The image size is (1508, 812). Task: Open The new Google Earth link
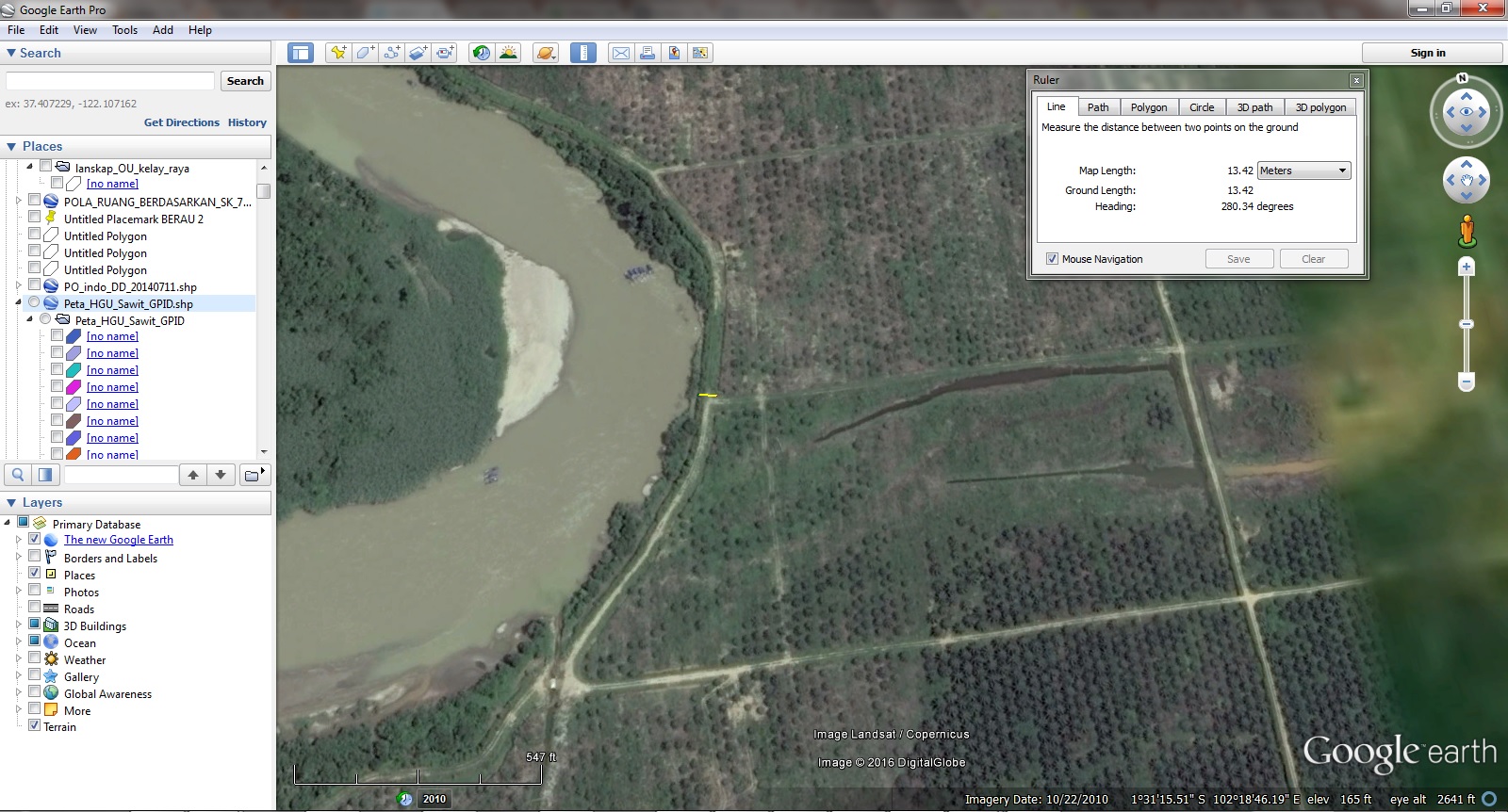(x=119, y=540)
